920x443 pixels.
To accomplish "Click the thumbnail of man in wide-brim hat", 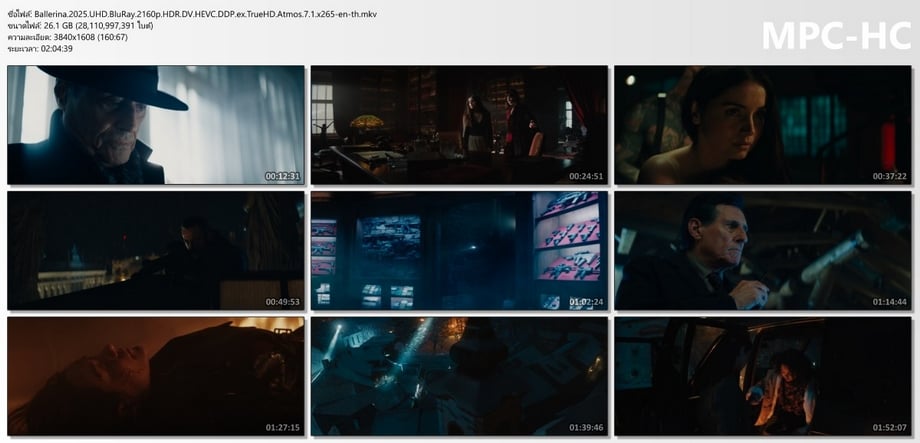I will point(155,125).
